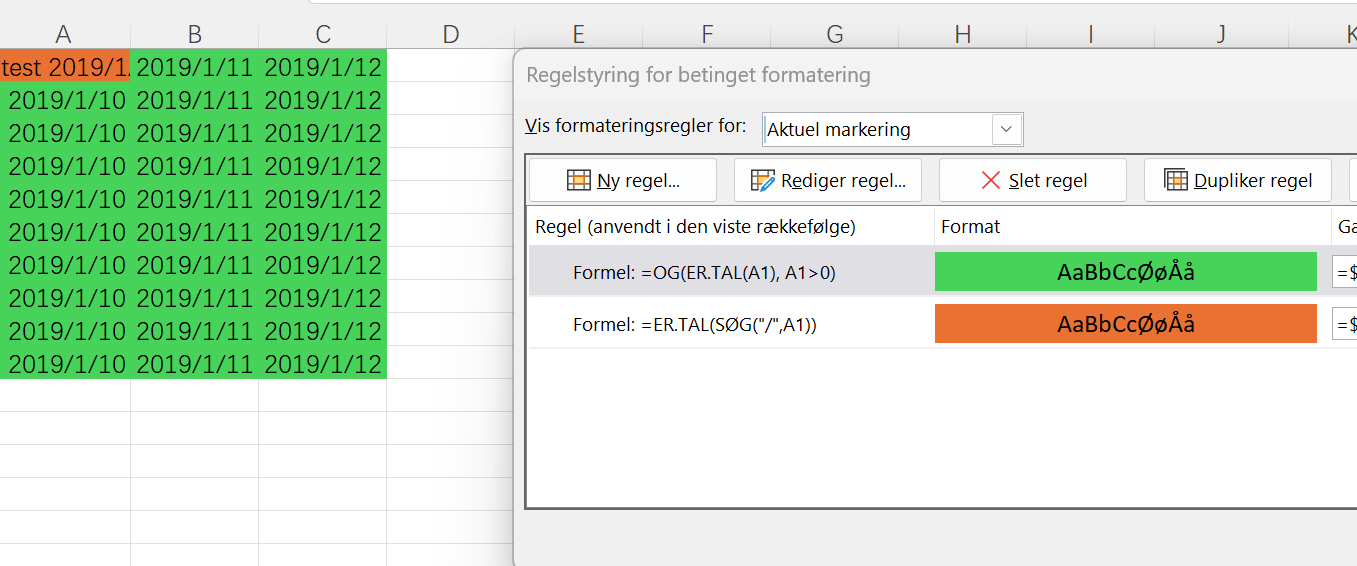Click the Rediger regel pencil icon
Screen dimensions: 1357x566
pos(763,181)
